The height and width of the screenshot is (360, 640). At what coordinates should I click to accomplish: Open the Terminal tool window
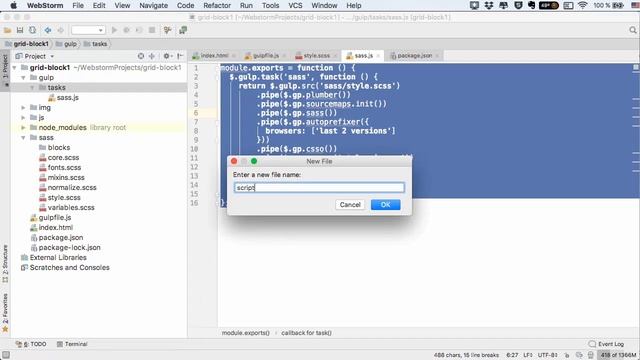72,344
